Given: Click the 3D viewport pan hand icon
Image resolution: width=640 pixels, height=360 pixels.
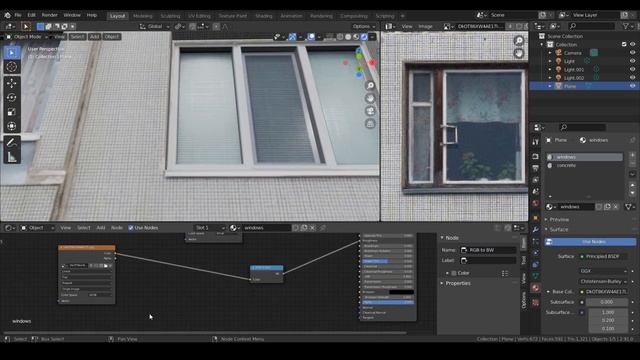Looking at the screenshot, I should 370,98.
